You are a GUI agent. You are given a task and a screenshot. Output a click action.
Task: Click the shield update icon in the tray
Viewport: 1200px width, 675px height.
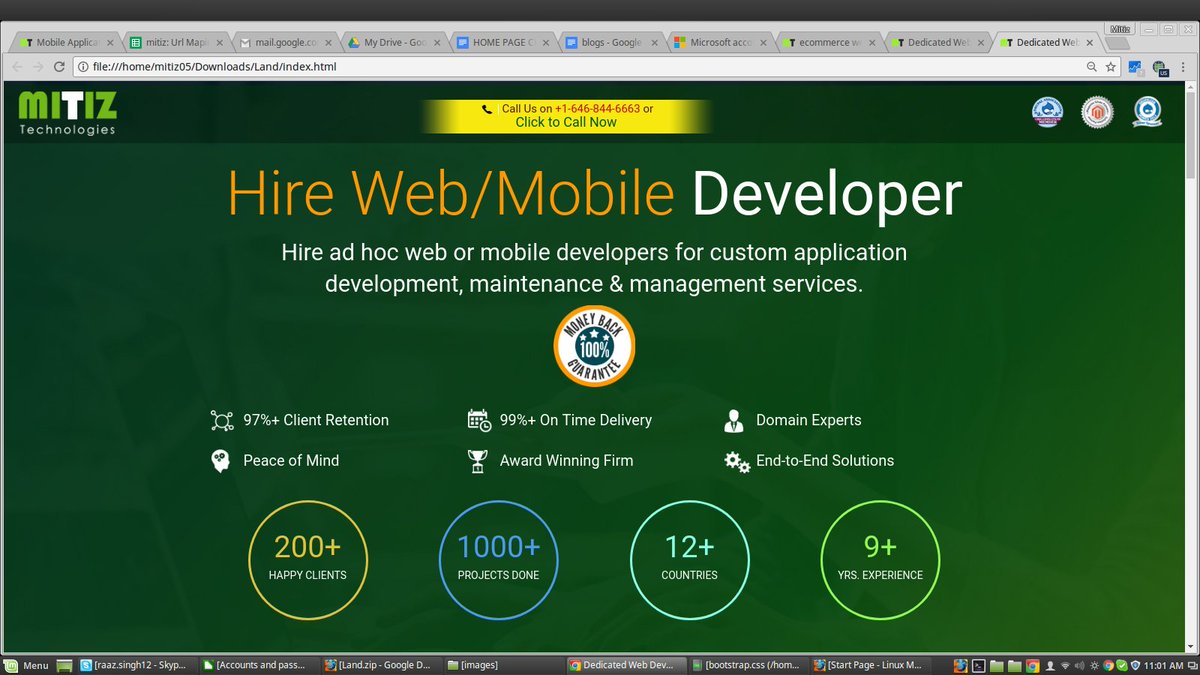1136,665
